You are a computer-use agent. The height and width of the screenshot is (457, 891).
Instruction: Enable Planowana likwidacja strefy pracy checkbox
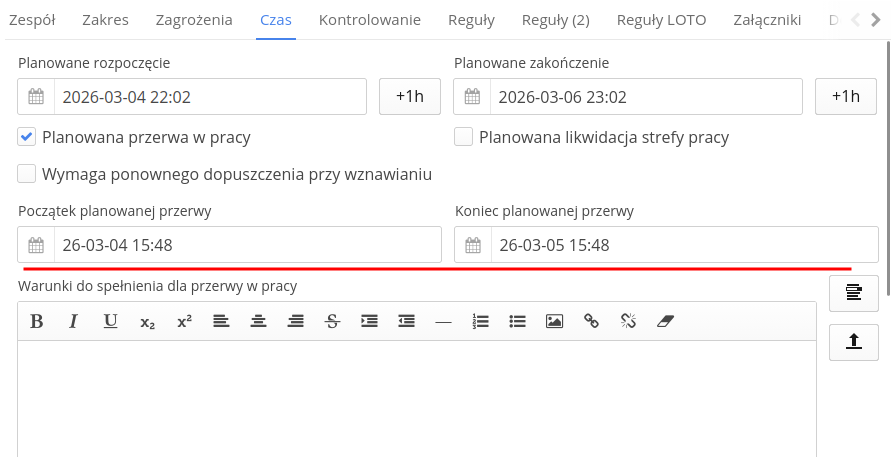pos(463,137)
